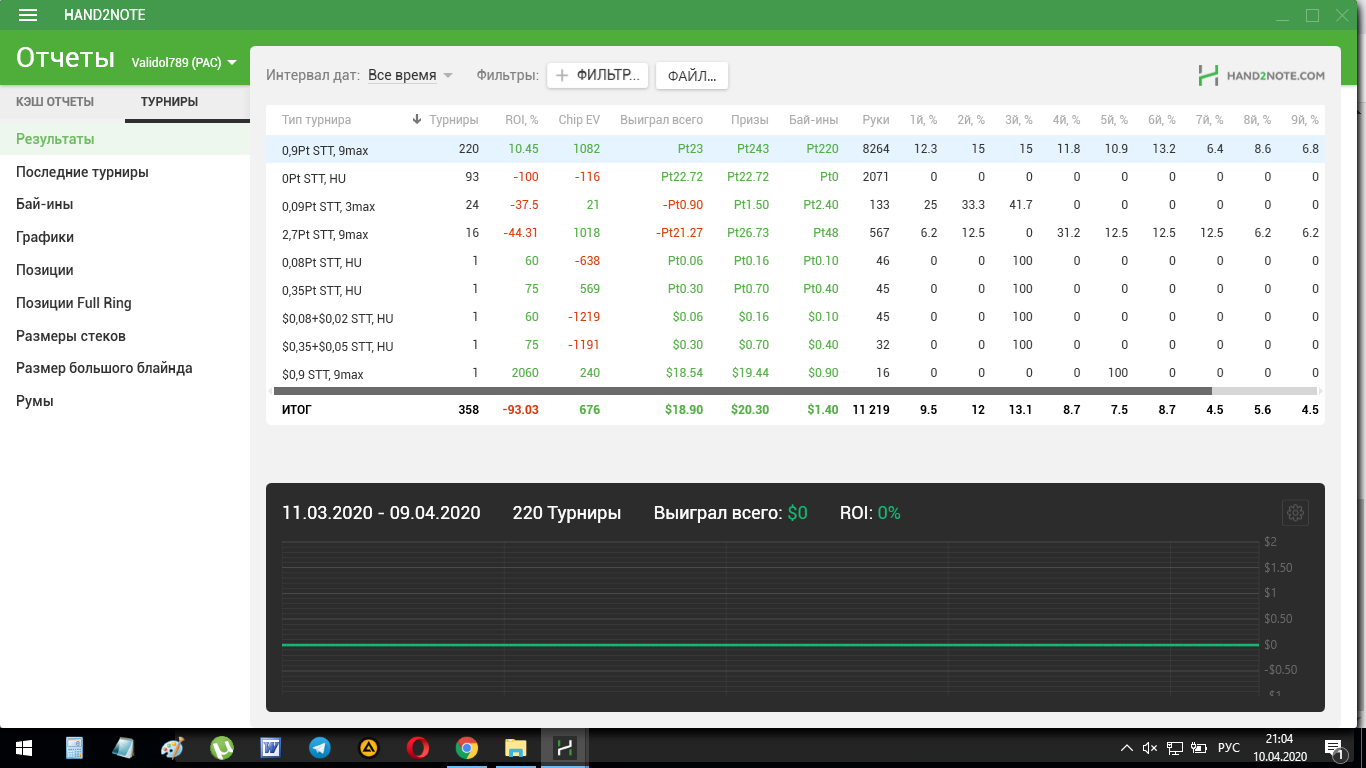Open chart settings gear icon
Screen dimensions: 1366x768
click(x=1296, y=513)
